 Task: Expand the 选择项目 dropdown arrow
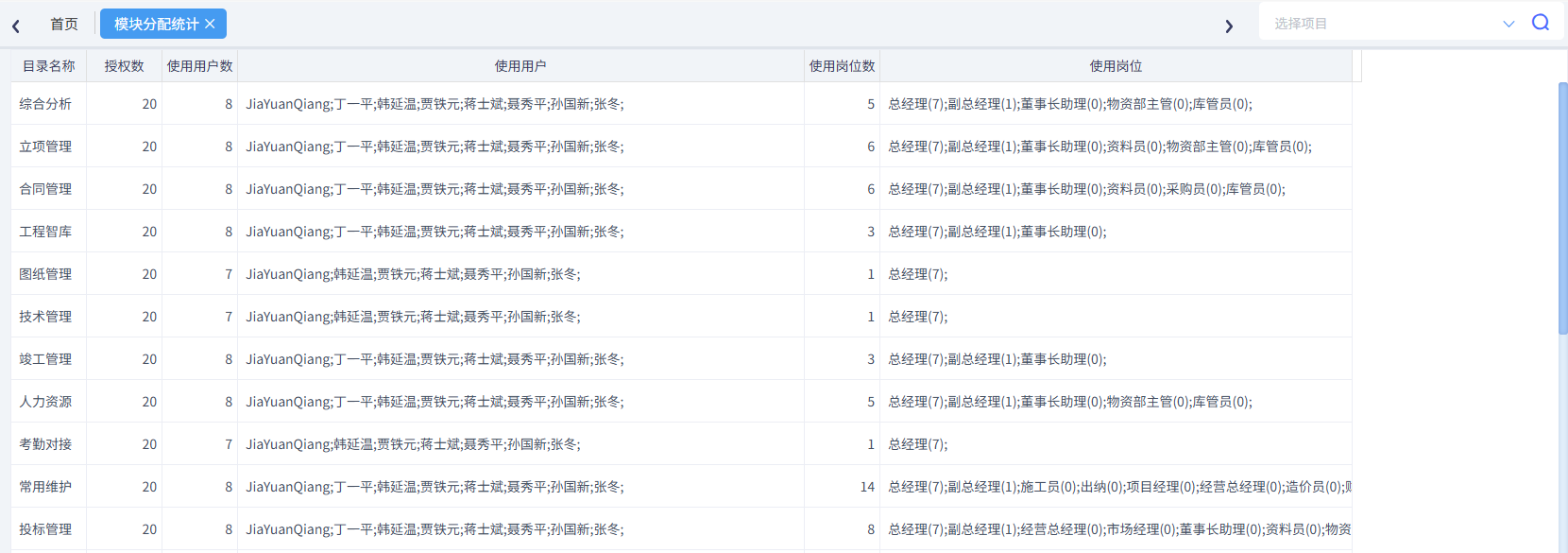coord(1508,24)
